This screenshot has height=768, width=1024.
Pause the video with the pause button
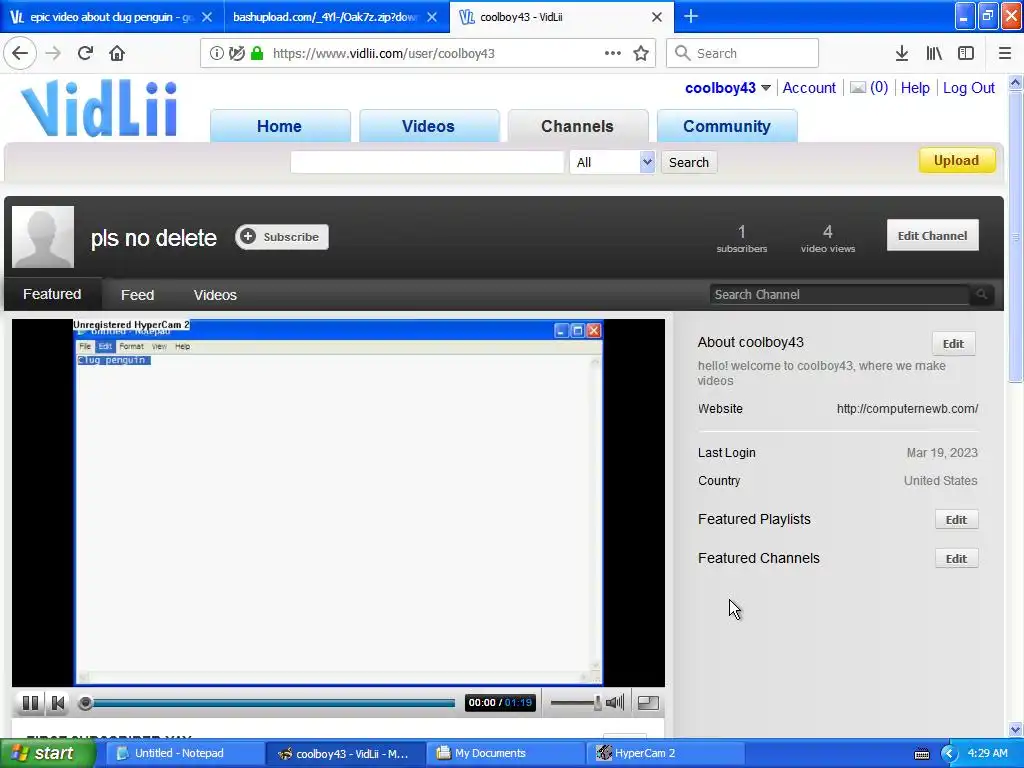[30, 703]
